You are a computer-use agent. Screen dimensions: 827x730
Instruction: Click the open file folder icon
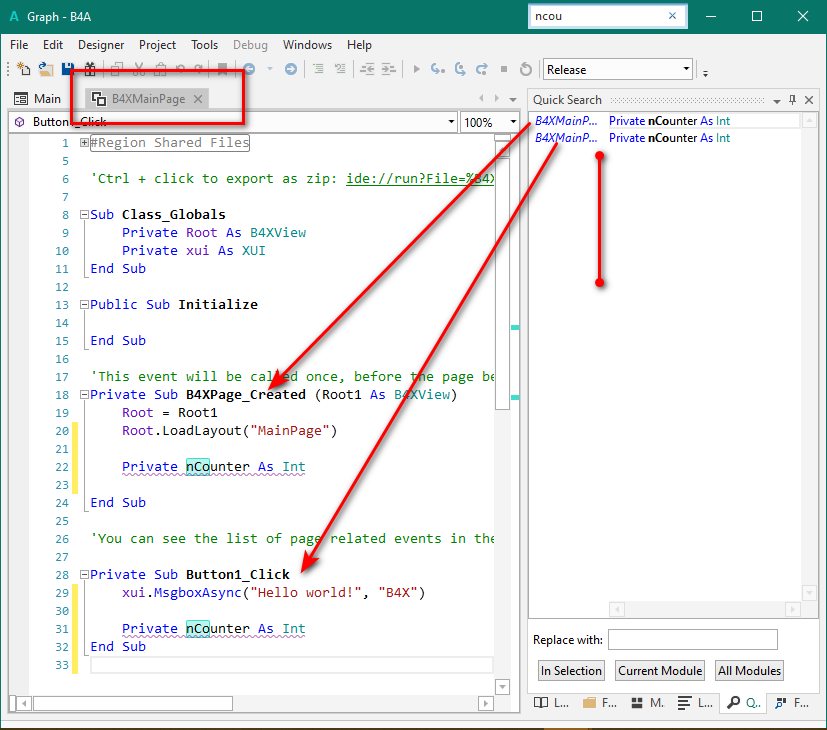(x=45, y=69)
